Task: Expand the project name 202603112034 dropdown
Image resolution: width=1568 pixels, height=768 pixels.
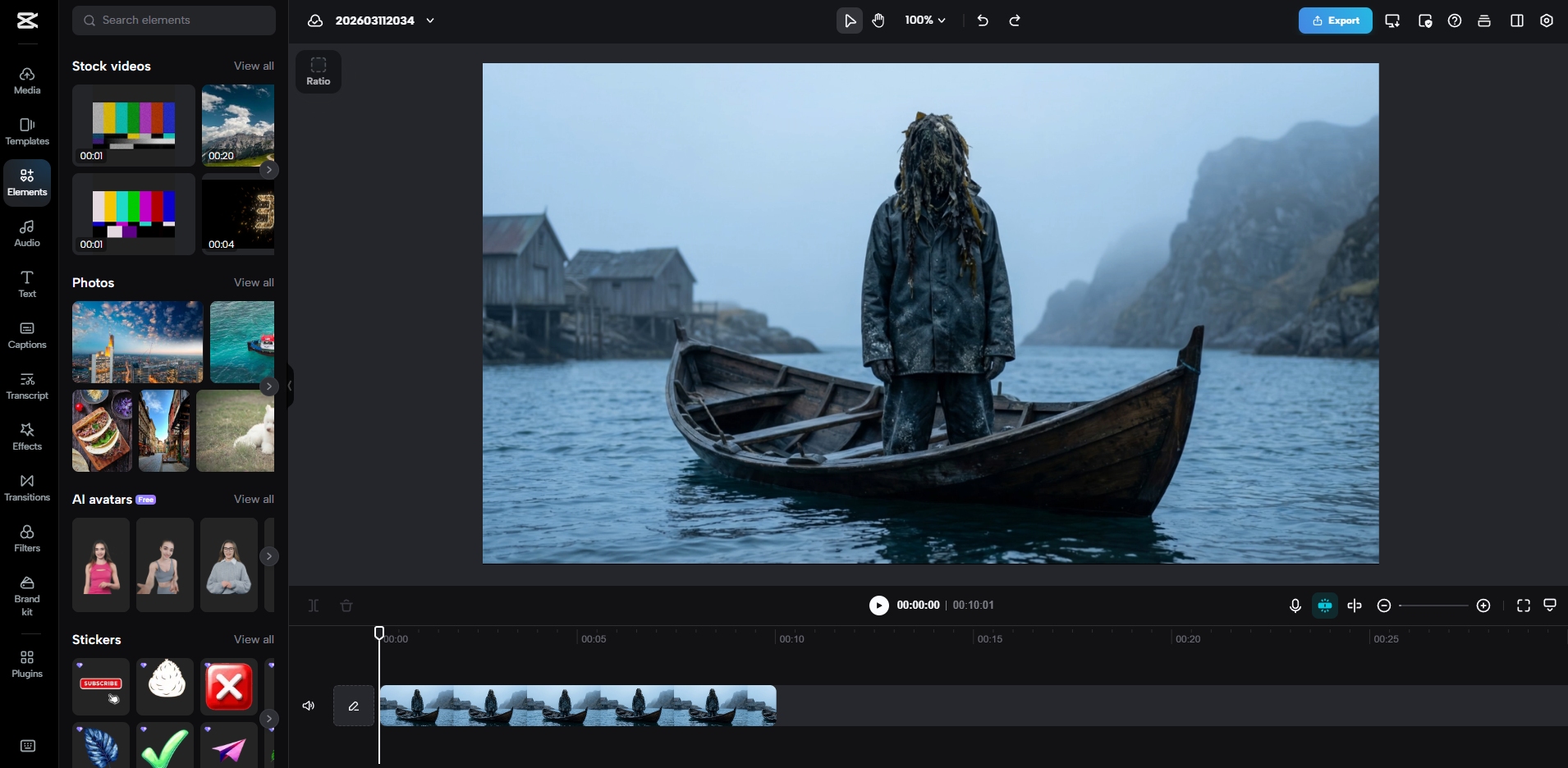Action: coord(430,21)
